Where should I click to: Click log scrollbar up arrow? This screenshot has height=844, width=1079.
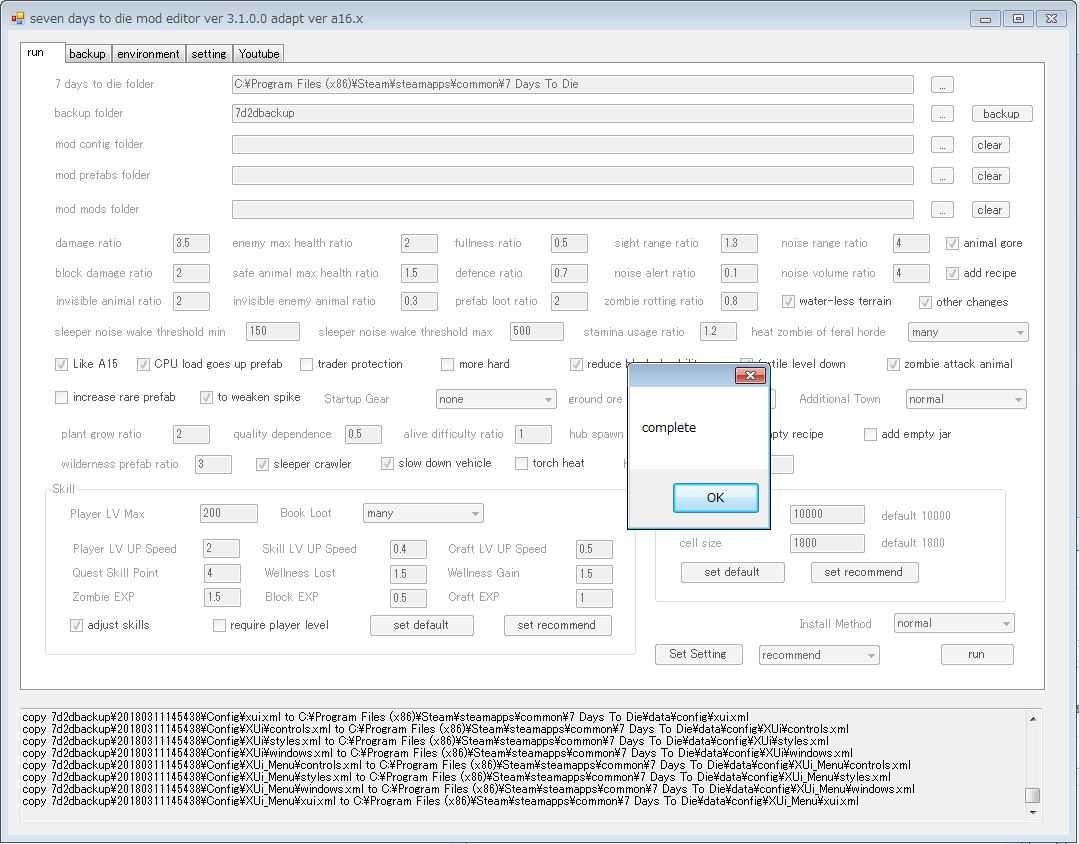[x=1032, y=719]
